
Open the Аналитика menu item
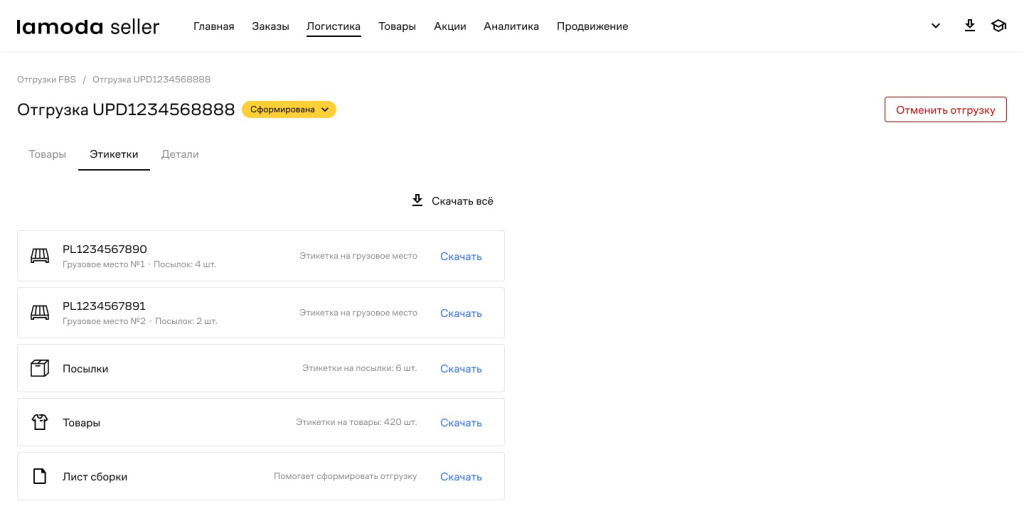point(511,27)
